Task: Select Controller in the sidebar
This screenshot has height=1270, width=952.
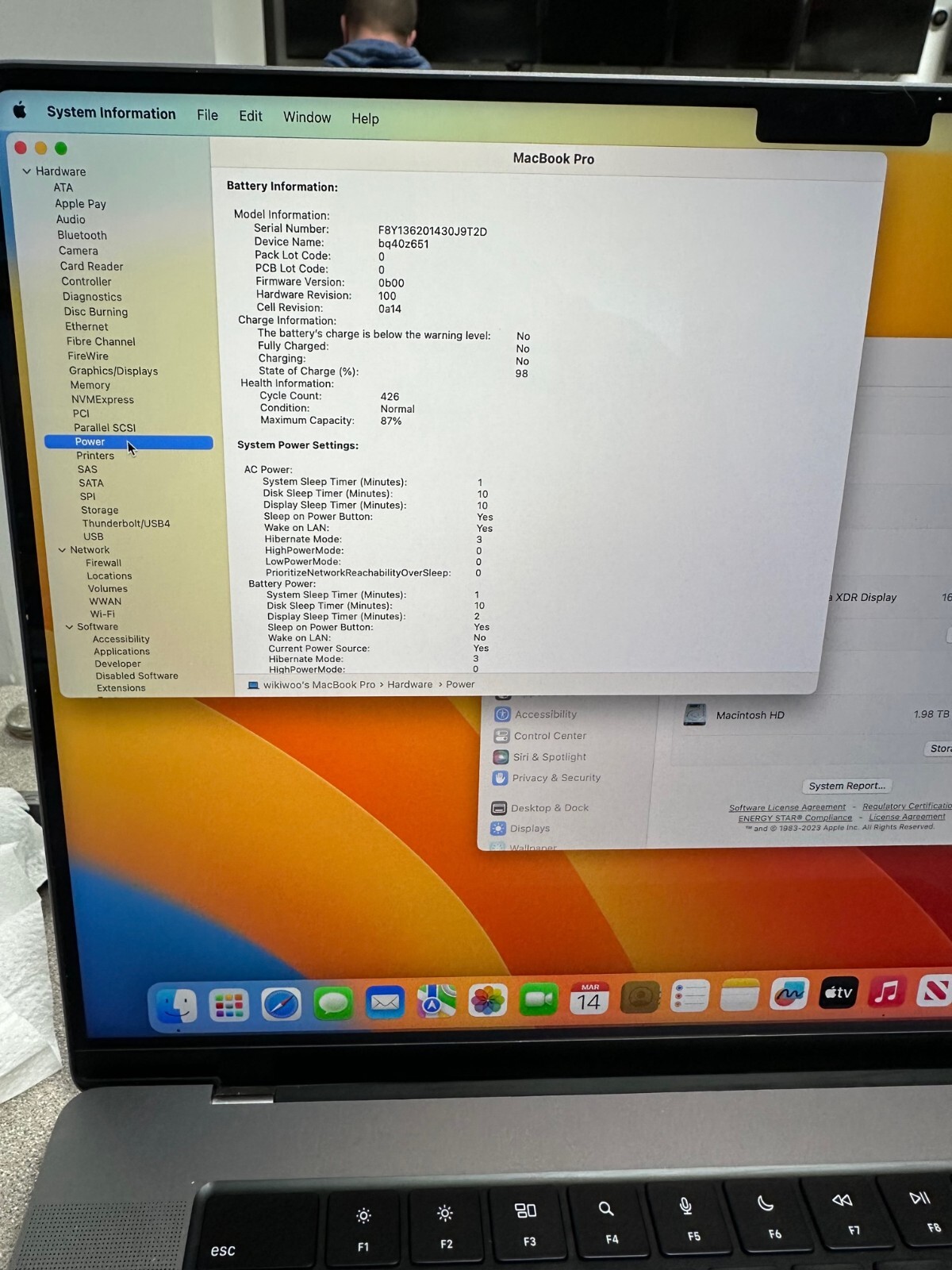Action: pyautogui.click(x=86, y=281)
